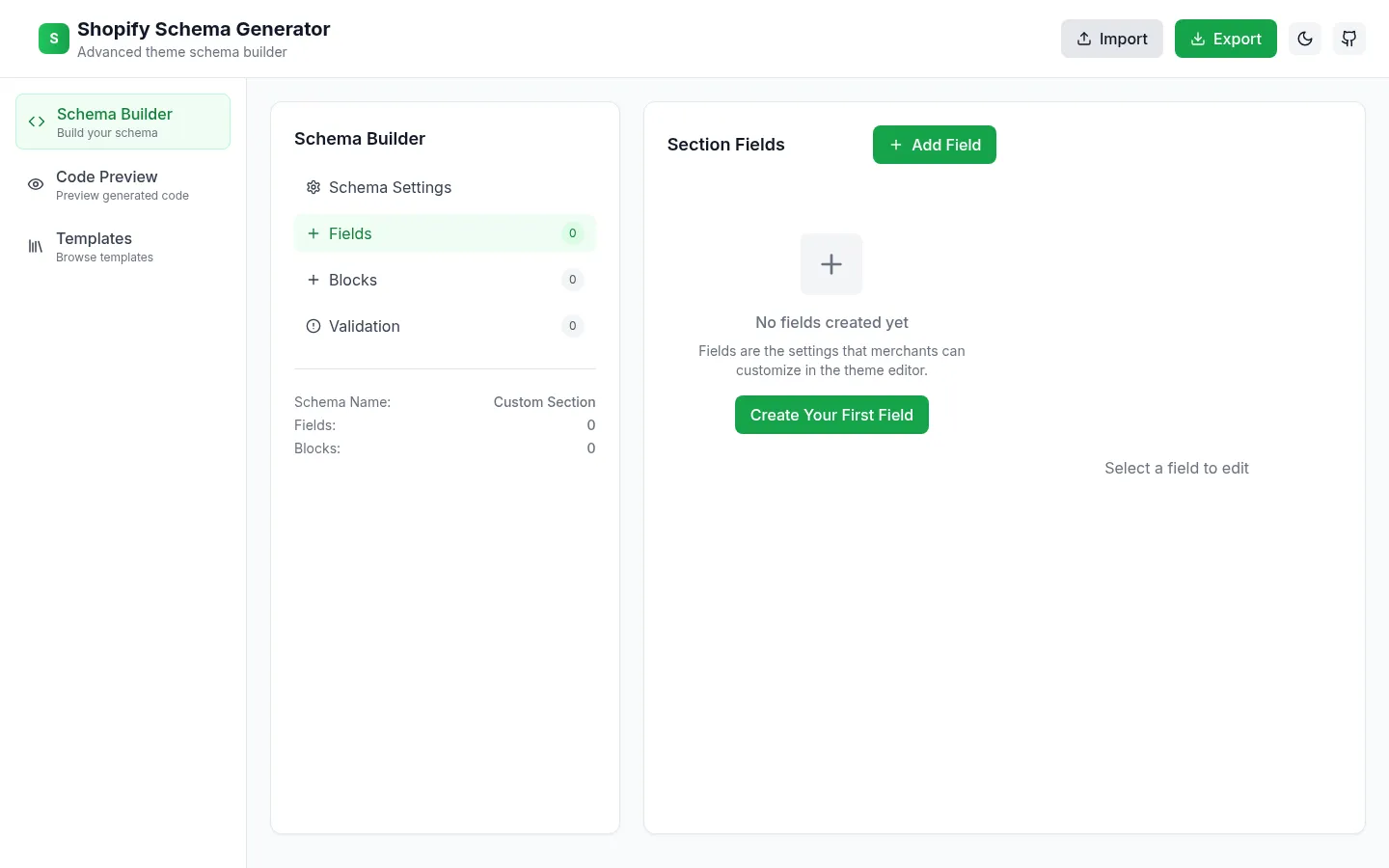Select the Fields item in Schema Builder
This screenshot has width=1389, height=868.
click(445, 233)
